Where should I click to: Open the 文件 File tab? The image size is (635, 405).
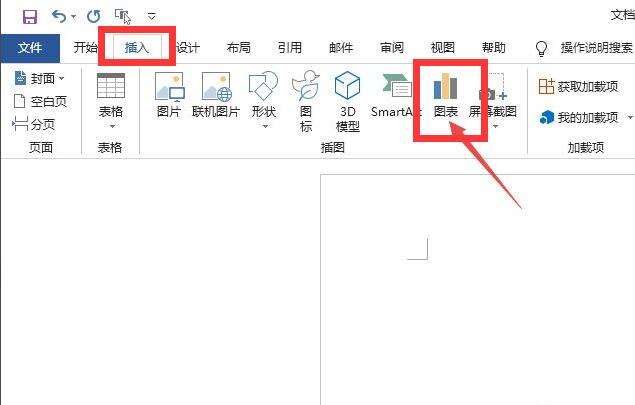(x=30, y=48)
